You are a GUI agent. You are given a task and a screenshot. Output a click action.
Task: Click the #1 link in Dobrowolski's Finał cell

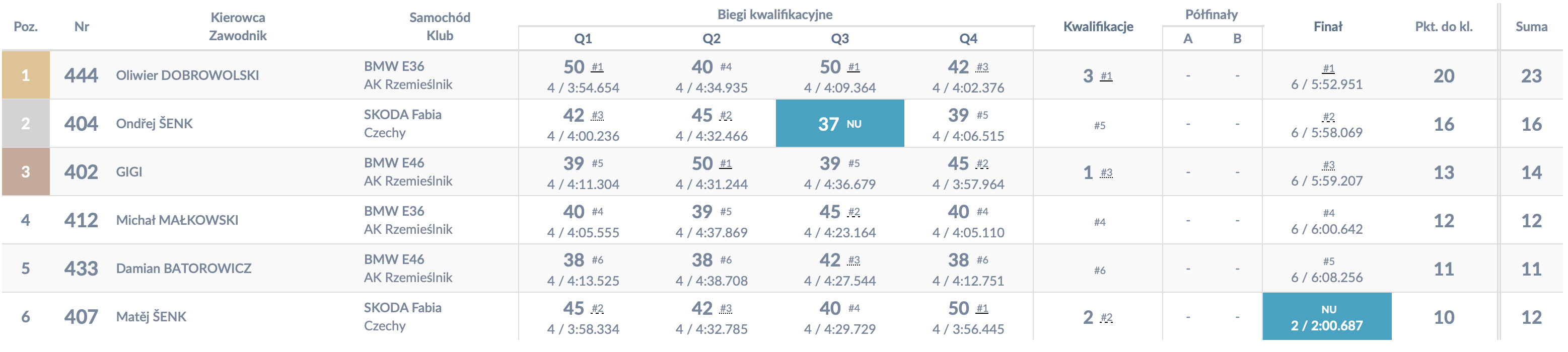coord(1328,68)
